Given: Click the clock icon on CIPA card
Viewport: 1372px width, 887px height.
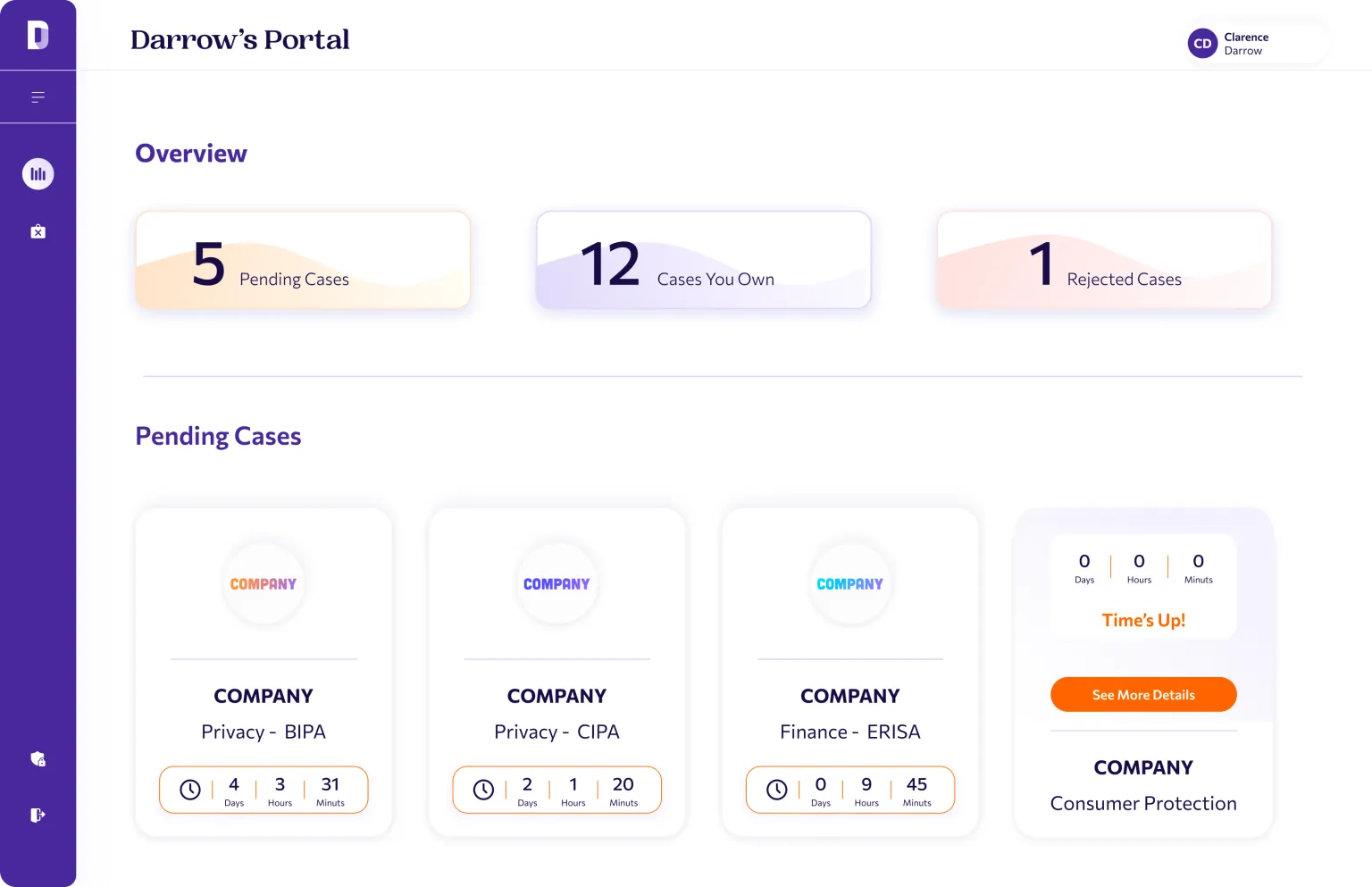Looking at the screenshot, I should [x=483, y=790].
